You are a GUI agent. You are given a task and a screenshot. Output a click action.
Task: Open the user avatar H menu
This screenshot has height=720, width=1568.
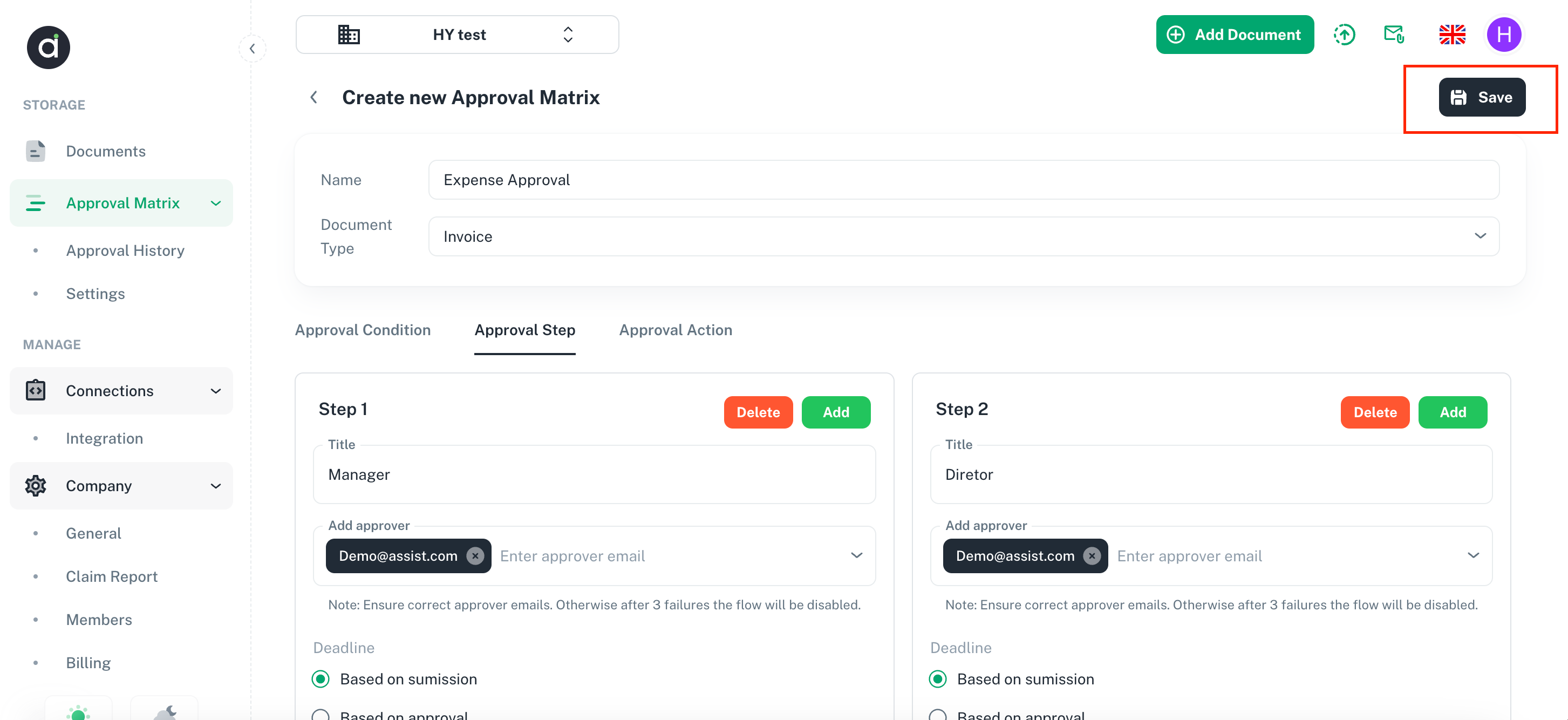click(x=1503, y=35)
